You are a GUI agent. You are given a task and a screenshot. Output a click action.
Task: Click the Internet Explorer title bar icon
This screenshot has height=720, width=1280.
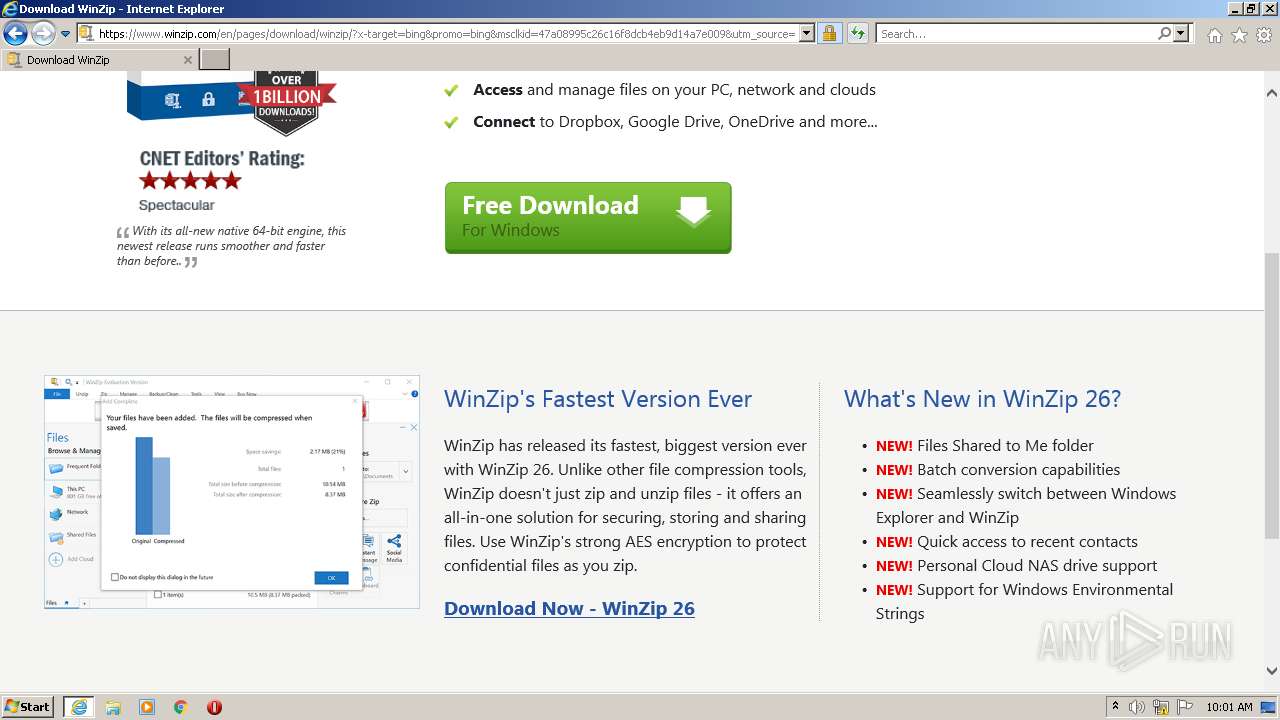coord(10,9)
